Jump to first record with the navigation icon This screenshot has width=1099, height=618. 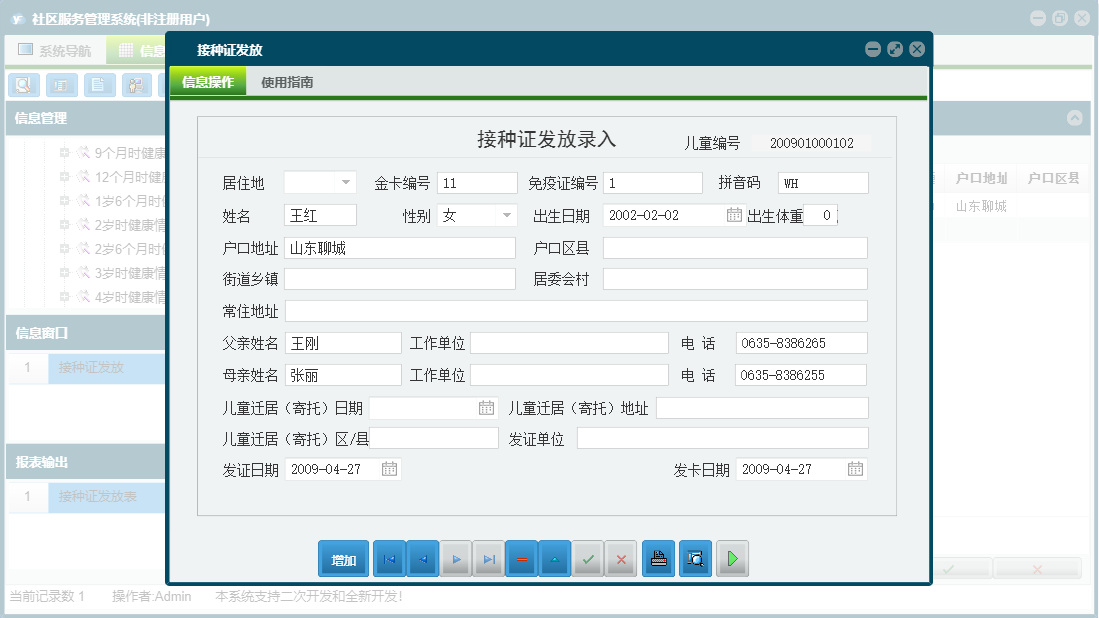(389, 558)
